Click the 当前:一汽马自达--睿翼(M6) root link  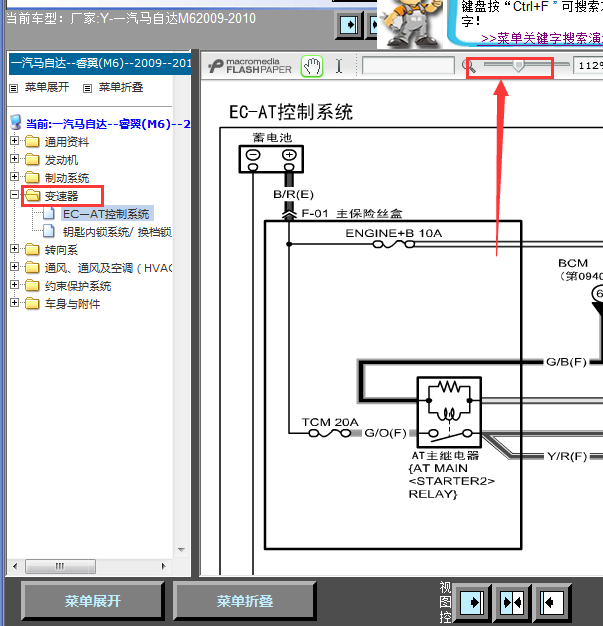(108, 124)
